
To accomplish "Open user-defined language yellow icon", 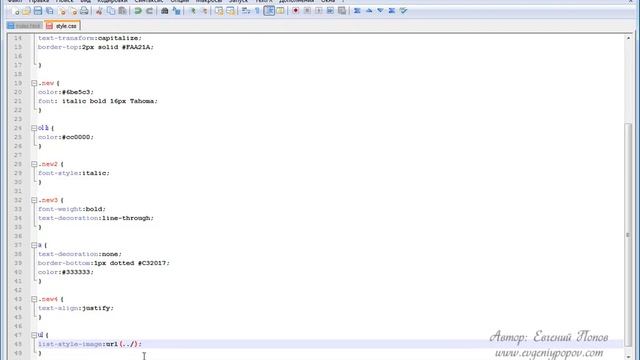I will (x=280, y=11).
